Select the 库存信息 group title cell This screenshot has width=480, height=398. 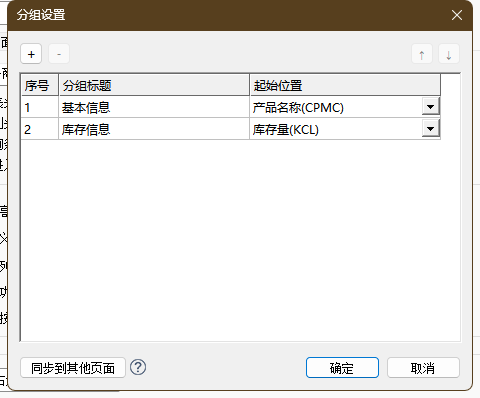click(x=154, y=129)
